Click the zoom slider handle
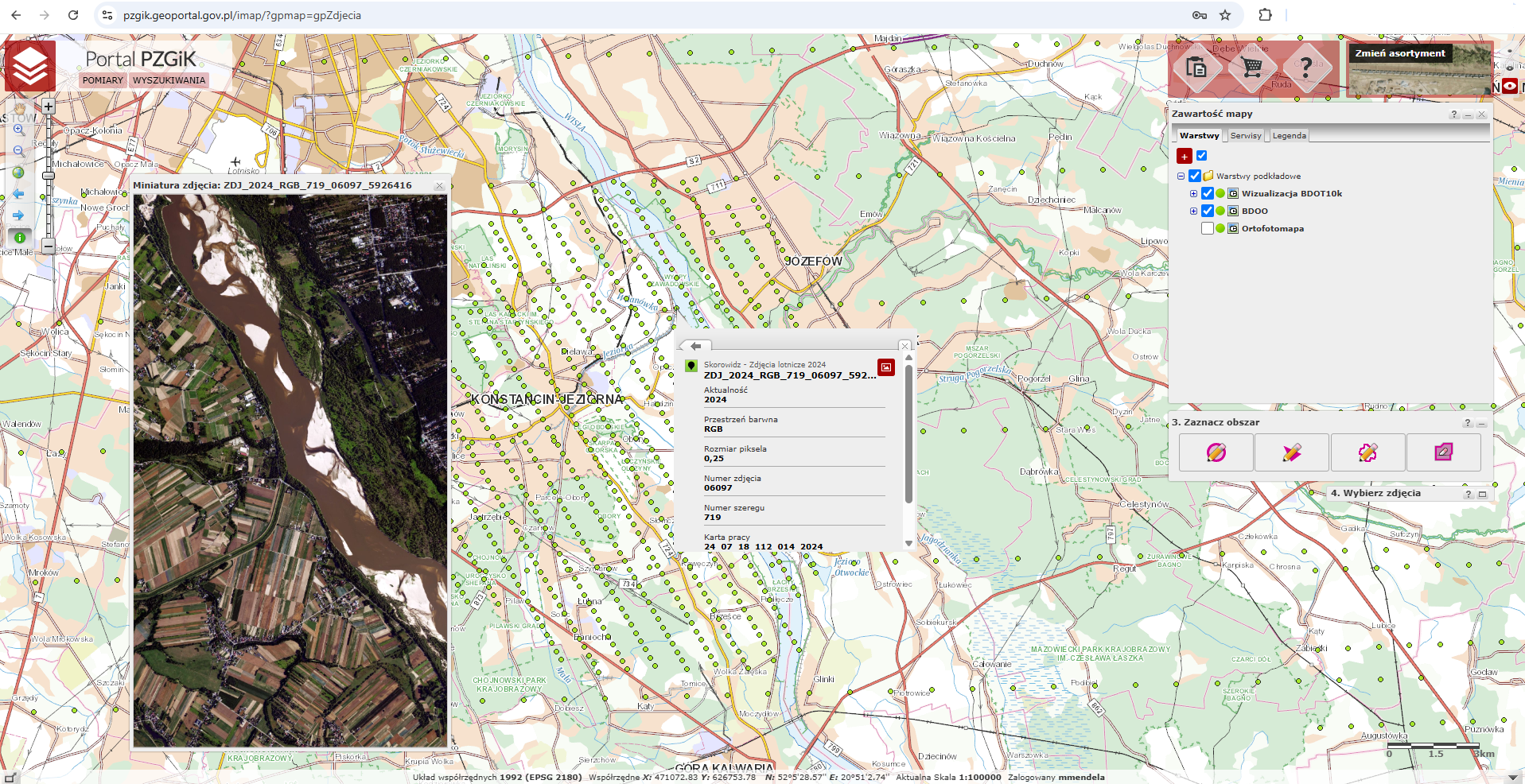Image resolution: width=1525 pixels, height=784 pixels. [49, 176]
